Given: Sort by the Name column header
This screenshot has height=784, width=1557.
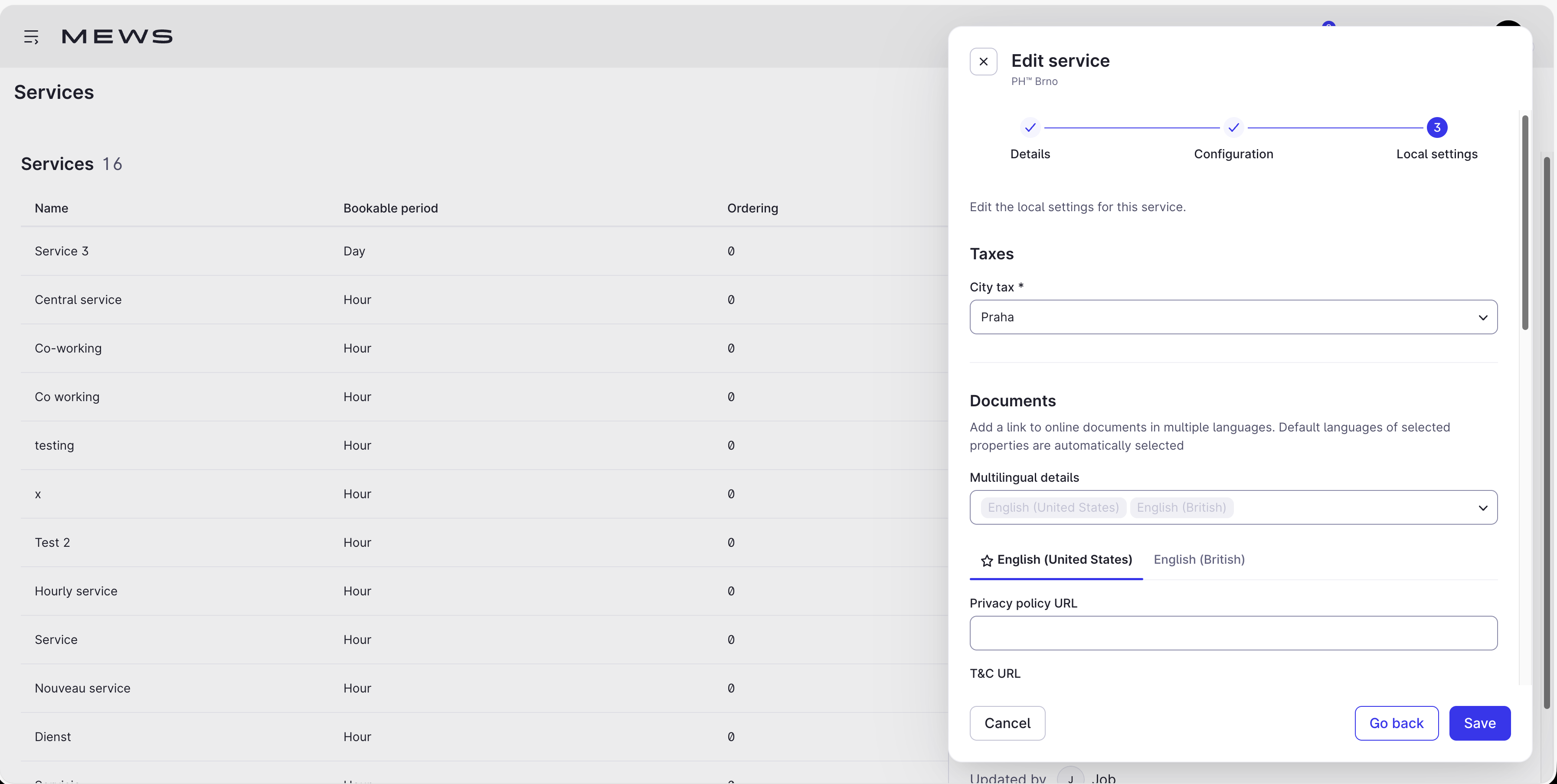Looking at the screenshot, I should 51,208.
